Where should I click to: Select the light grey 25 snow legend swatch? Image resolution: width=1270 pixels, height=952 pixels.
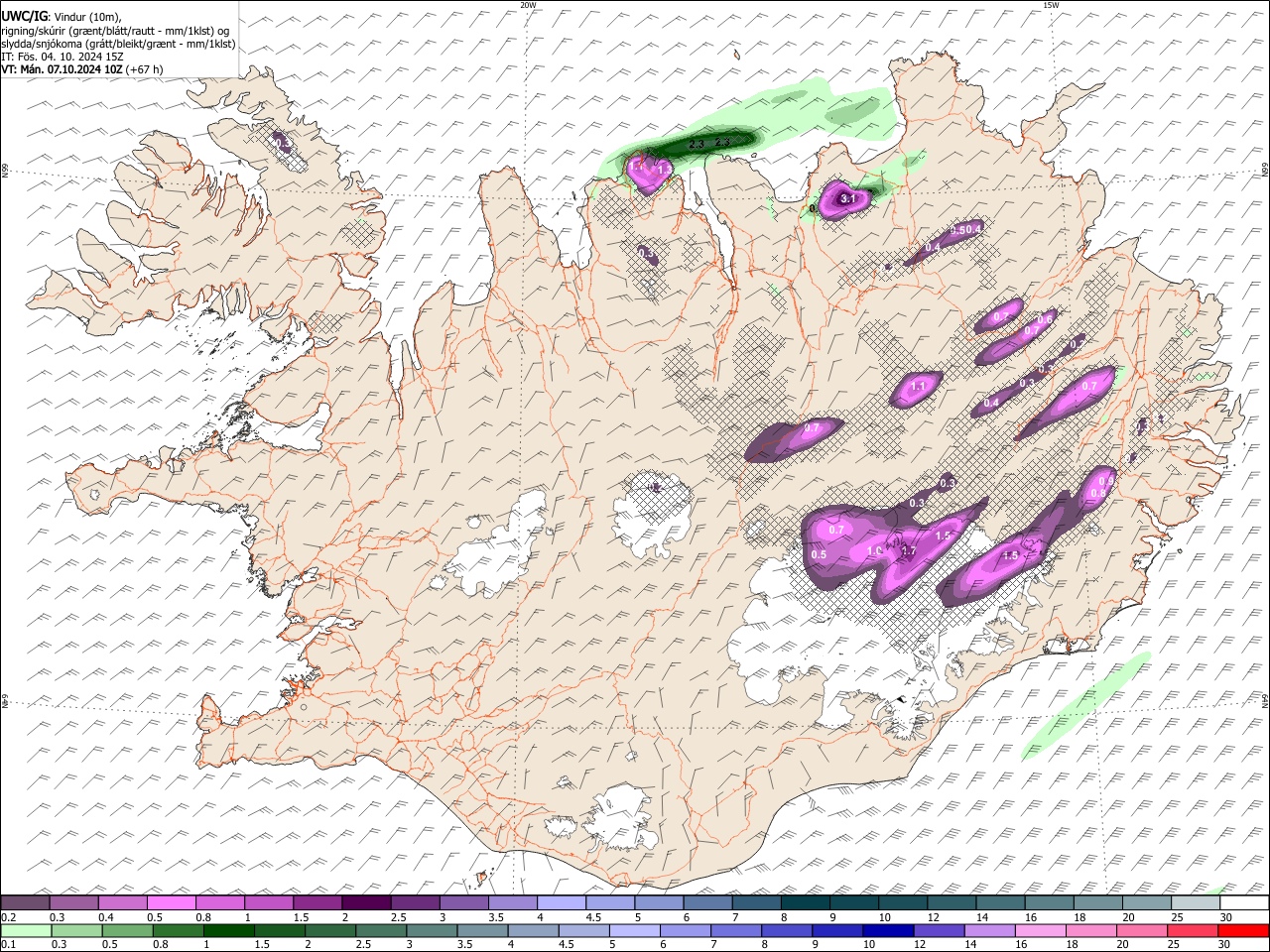1196,902
